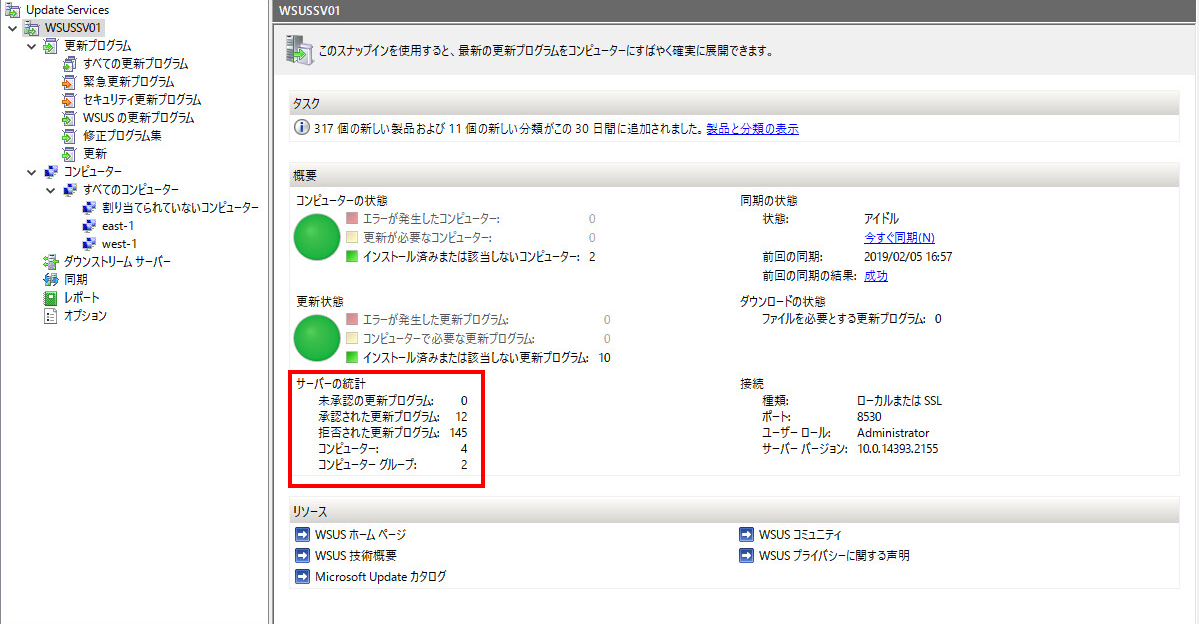Click the Update Services root icon

click(x=13, y=9)
